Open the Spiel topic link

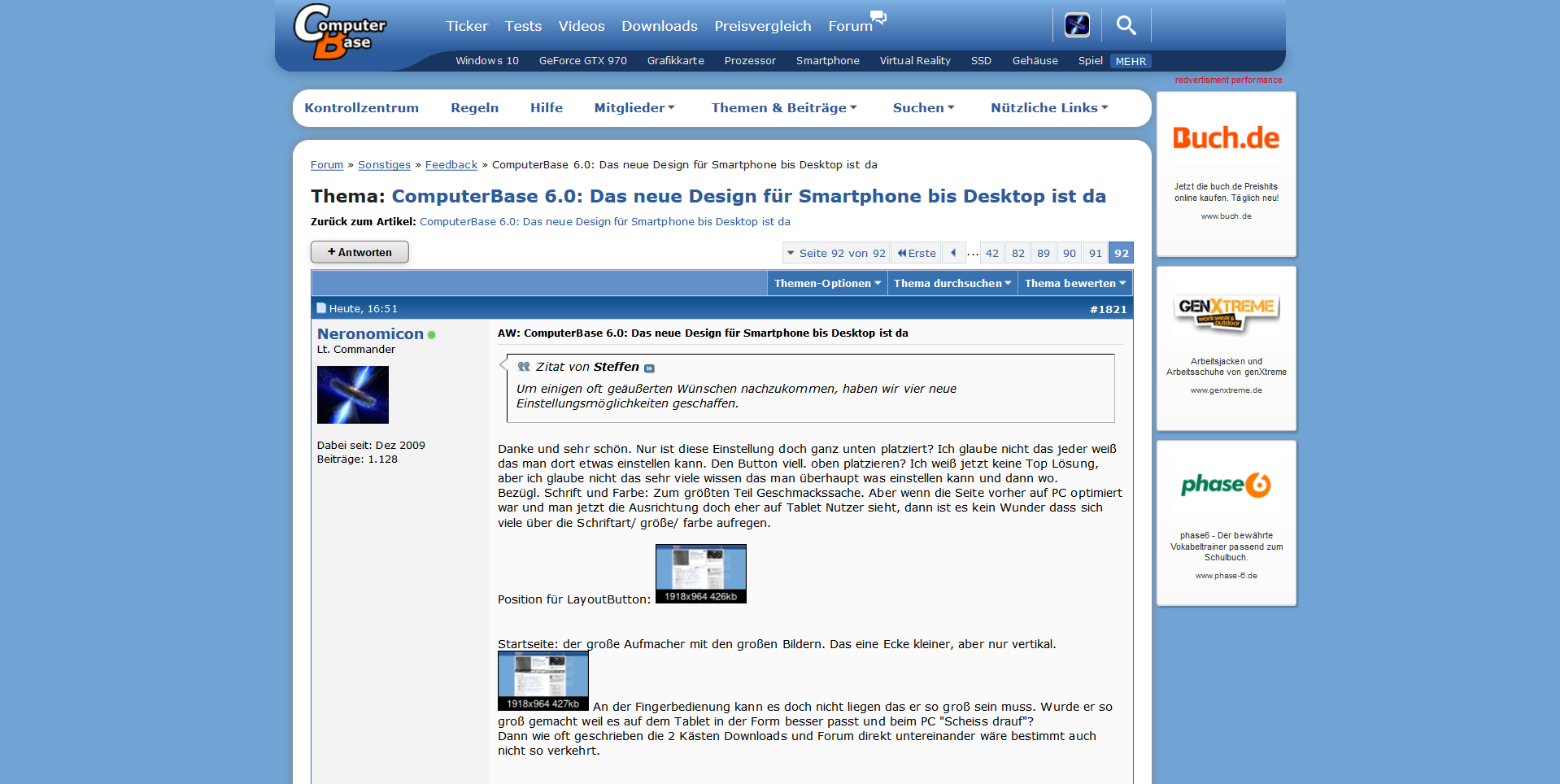(x=1091, y=61)
